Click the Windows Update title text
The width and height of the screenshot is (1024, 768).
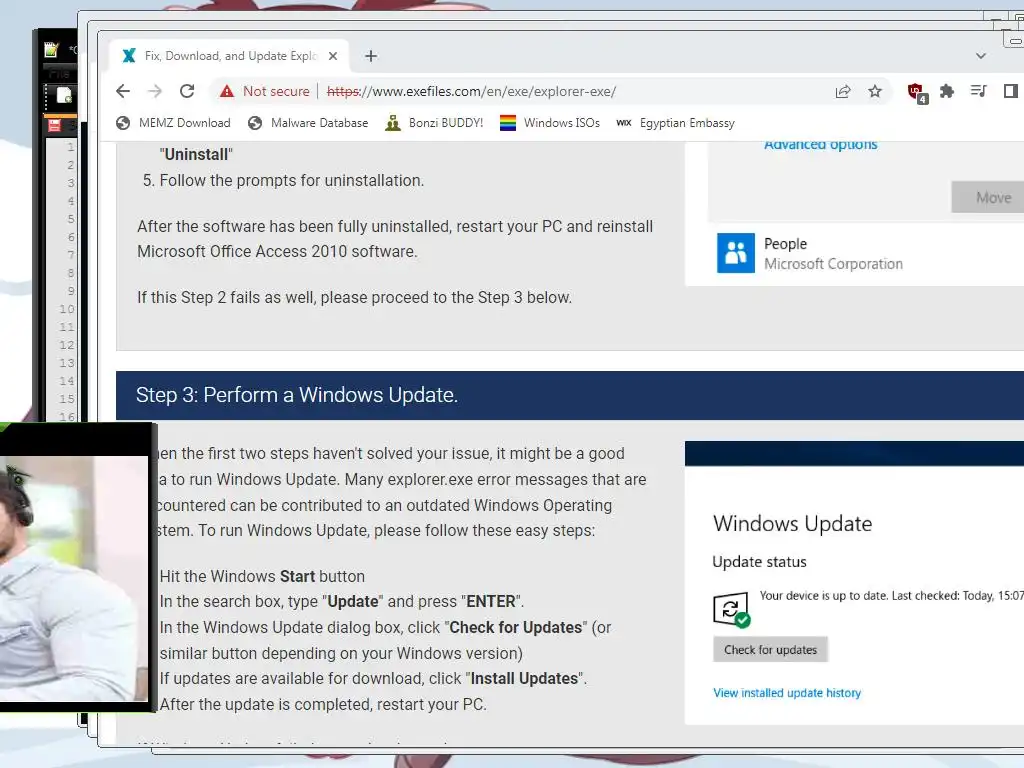tap(793, 524)
